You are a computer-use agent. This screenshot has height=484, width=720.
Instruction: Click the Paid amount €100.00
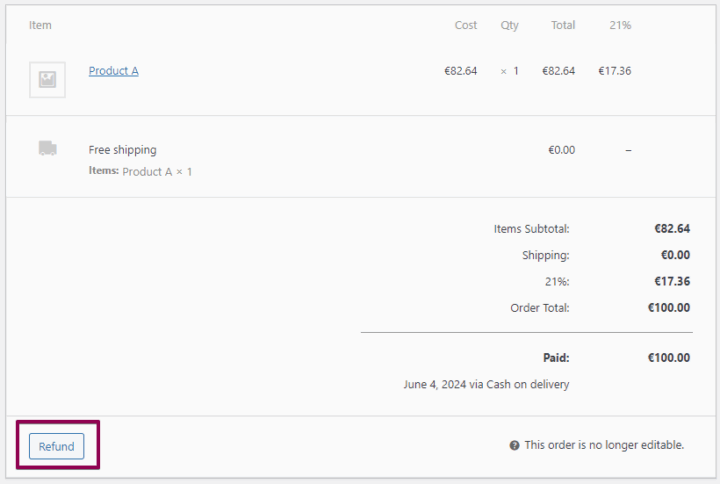click(668, 357)
